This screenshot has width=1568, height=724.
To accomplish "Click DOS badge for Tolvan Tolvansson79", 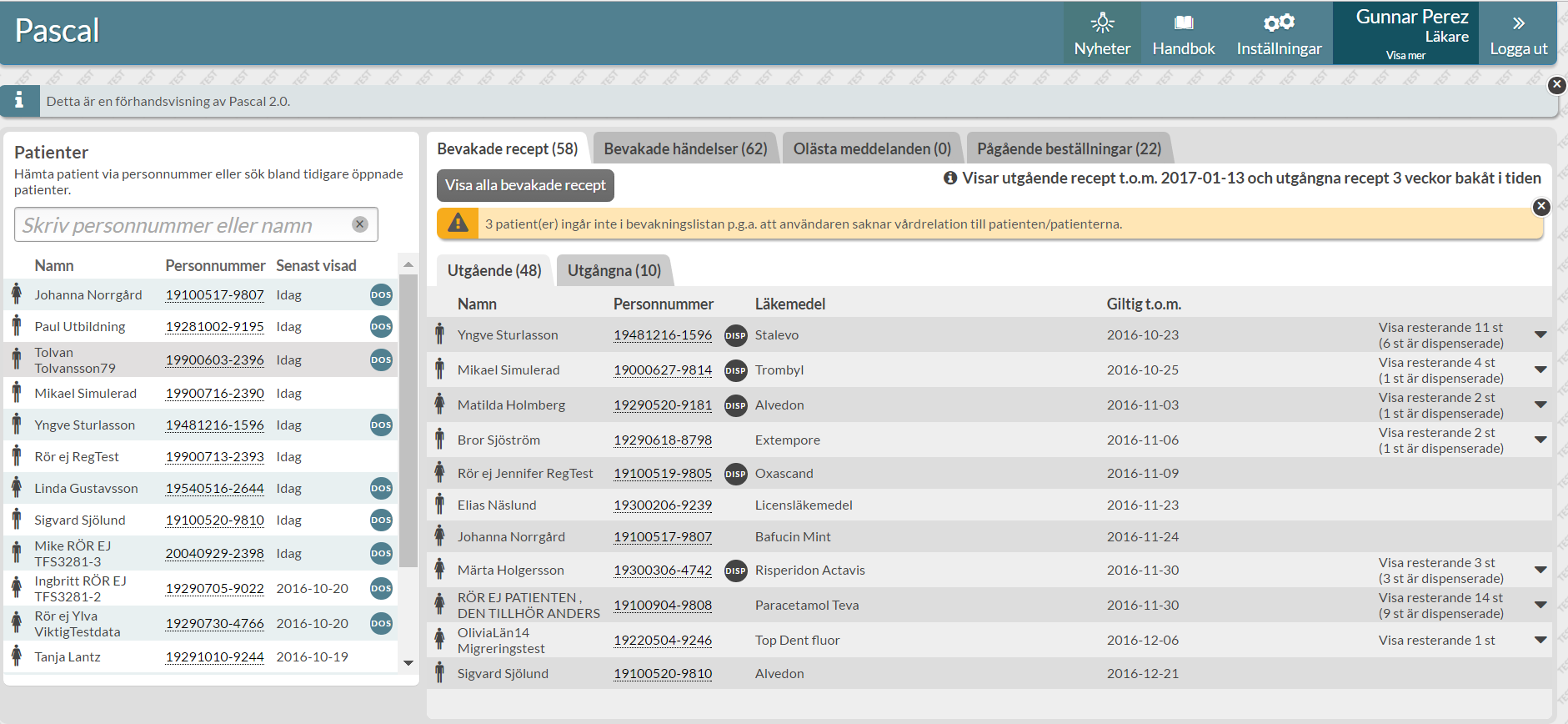I will point(381,359).
